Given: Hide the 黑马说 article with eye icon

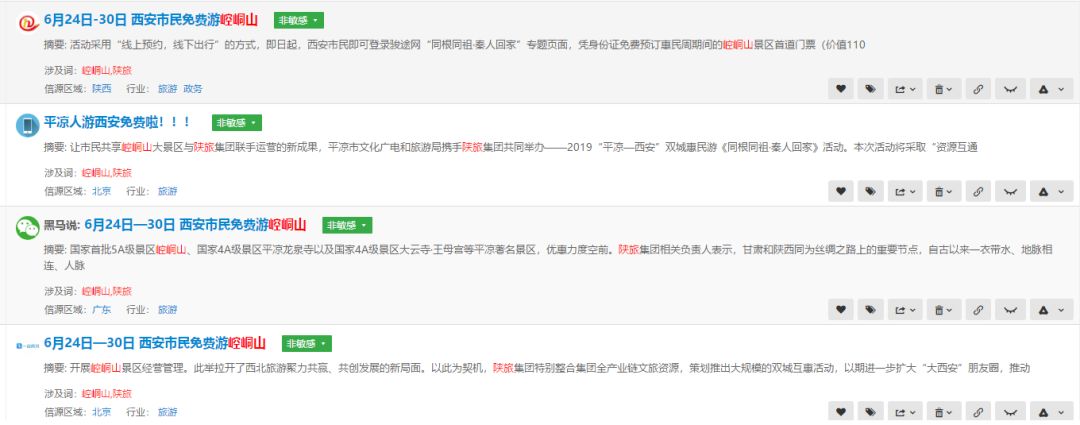Looking at the screenshot, I should point(1010,310).
